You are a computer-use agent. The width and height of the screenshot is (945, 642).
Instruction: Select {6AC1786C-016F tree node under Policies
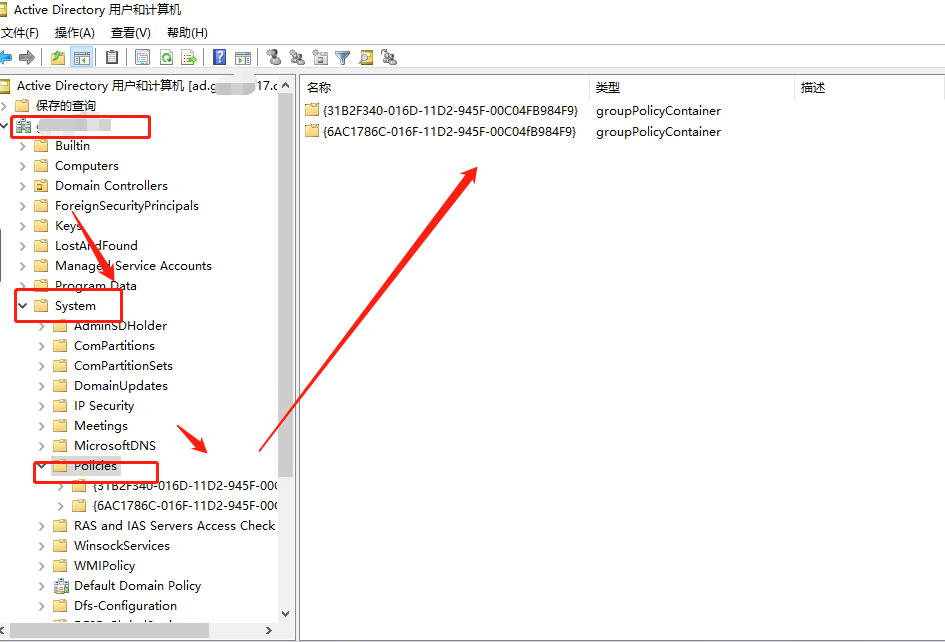[x=185, y=506]
